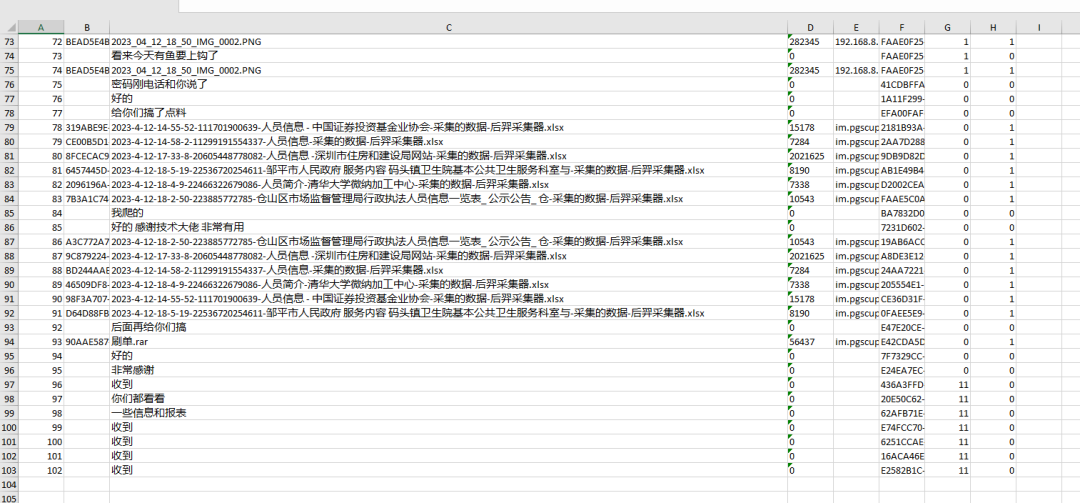Screen dimensions: 1080x503
Task: Click cell reading 我爬的
Action: pos(448,213)
